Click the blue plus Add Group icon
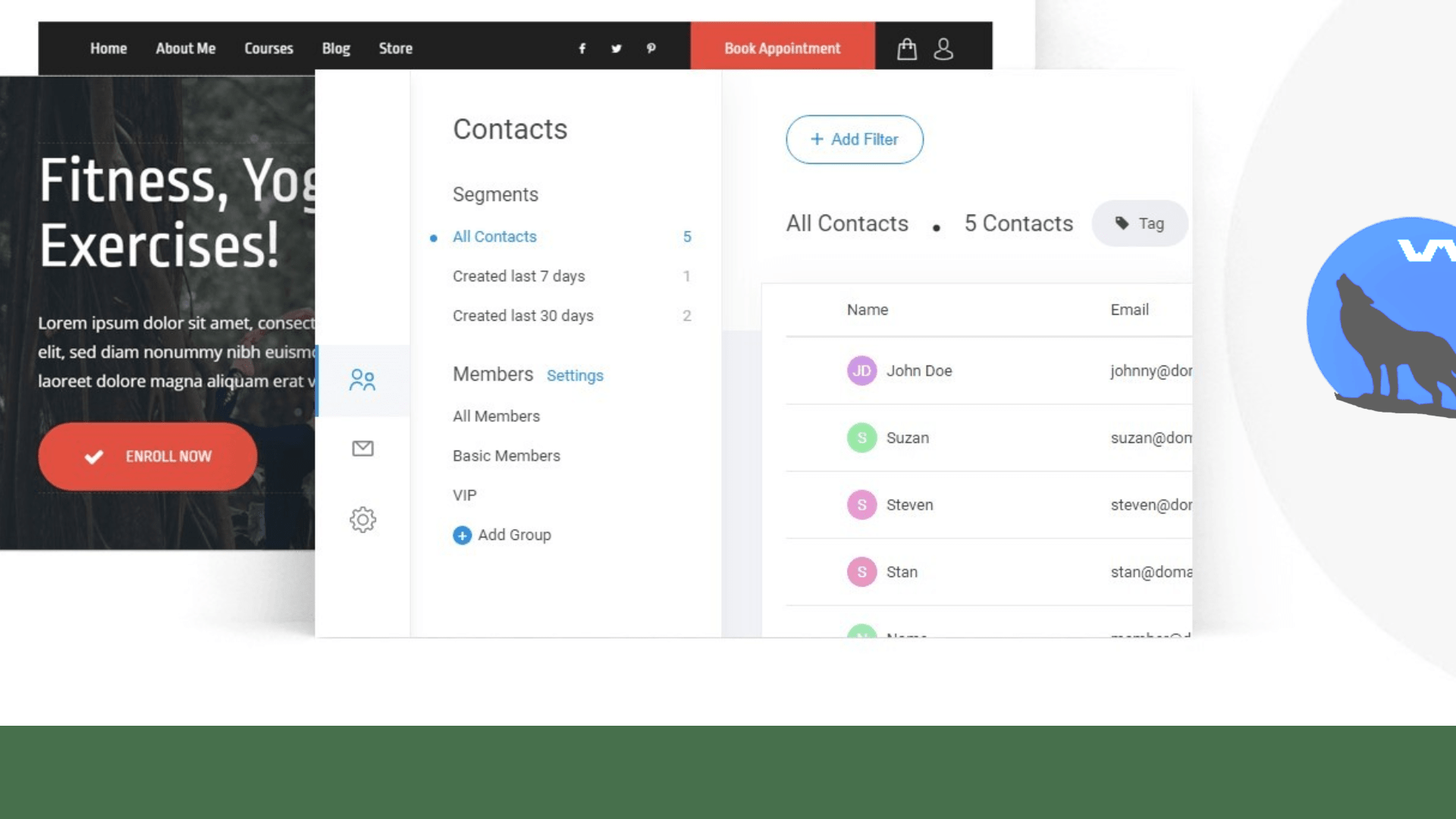Image resolution: width=1456 pixels, height=819 pixels. pyautogui.click(x=462, y=535)
